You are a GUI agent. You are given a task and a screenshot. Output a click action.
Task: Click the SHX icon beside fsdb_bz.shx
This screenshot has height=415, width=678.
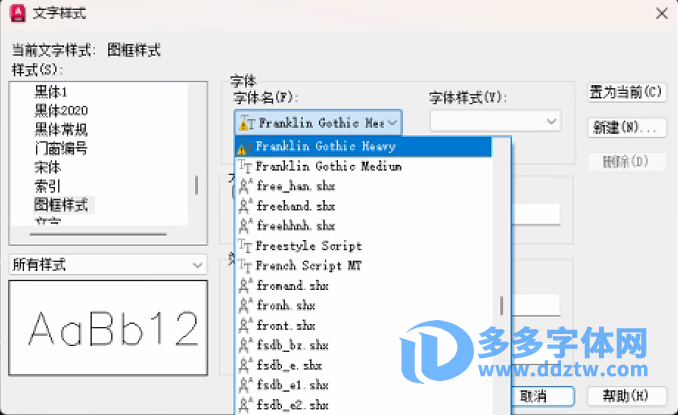coord(244,346)
